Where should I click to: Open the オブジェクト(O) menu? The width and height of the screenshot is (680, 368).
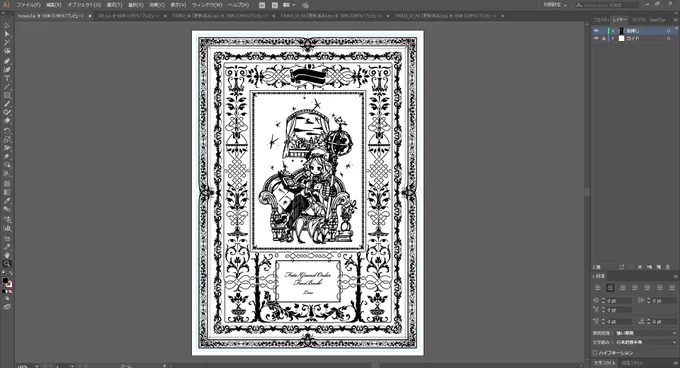pyautogui.click(x=84, y=5)
